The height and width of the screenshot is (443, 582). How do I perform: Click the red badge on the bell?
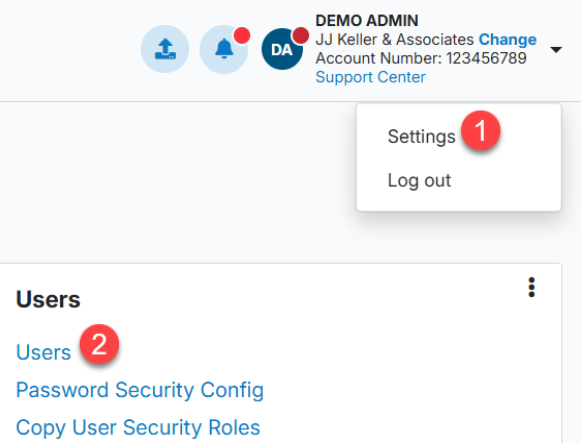(x=242, y=36)
